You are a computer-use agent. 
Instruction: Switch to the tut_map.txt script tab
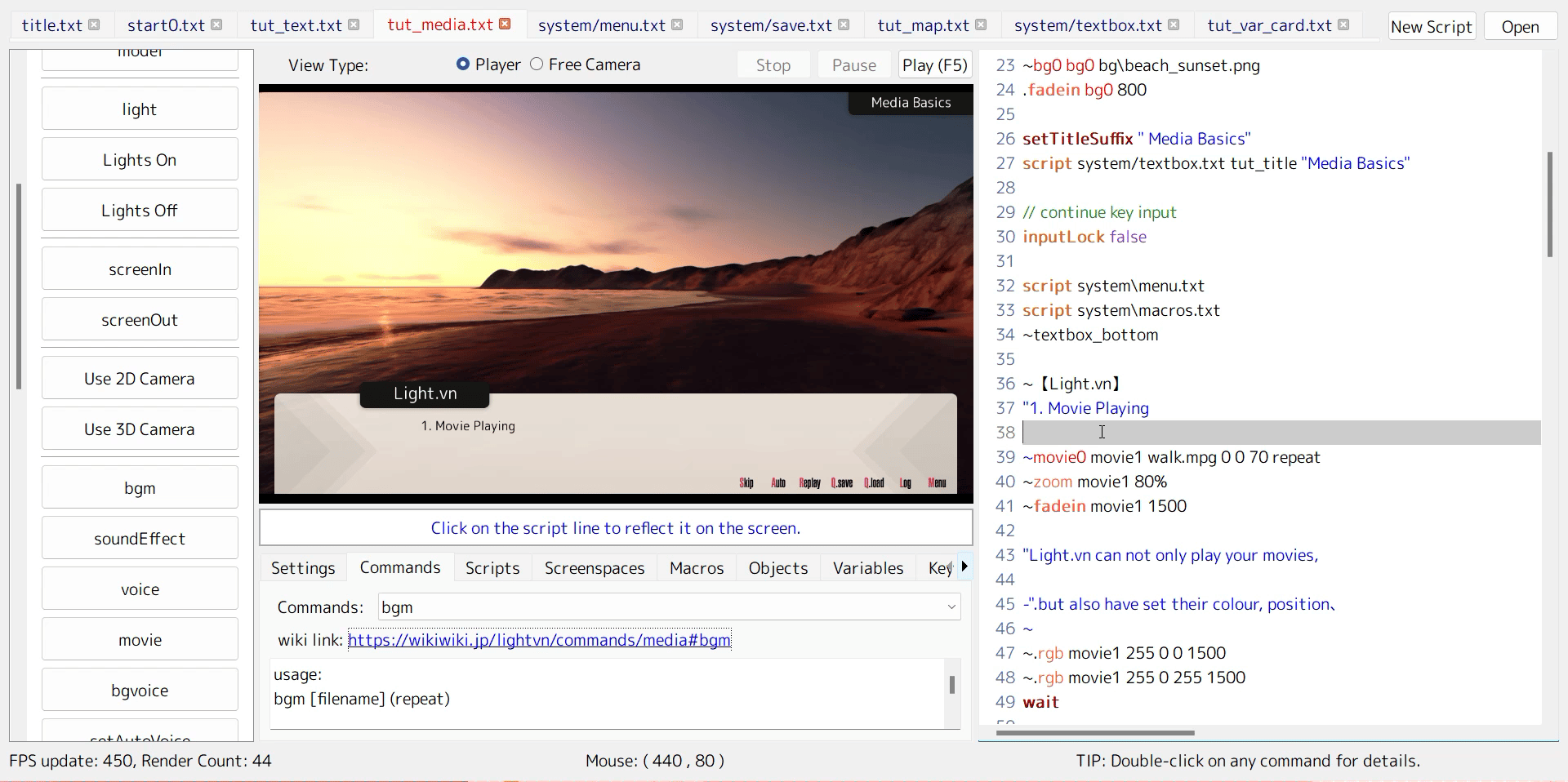click(923, 25)
